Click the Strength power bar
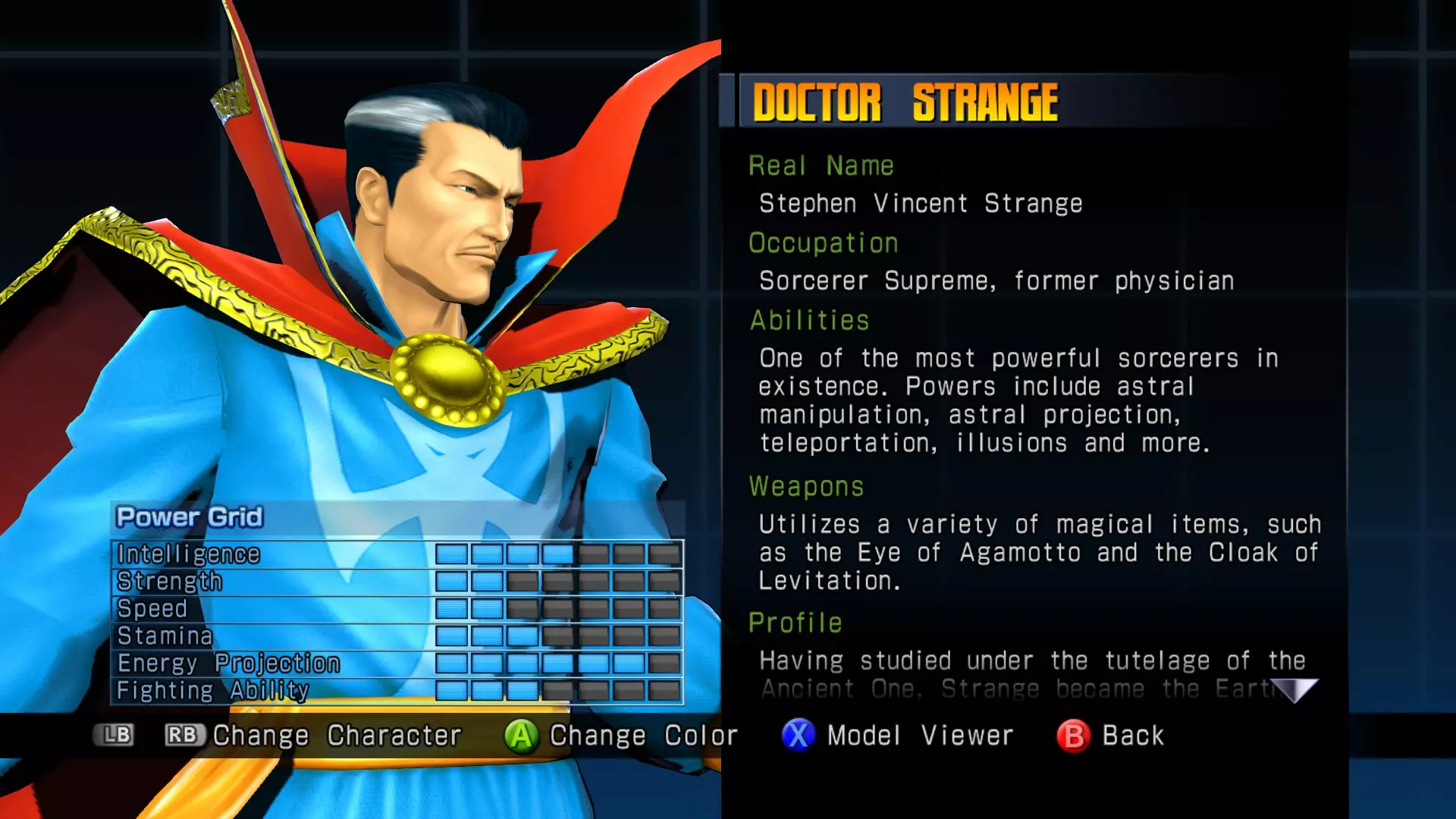This screenshot has height=819, width=1456. point(558,582)
